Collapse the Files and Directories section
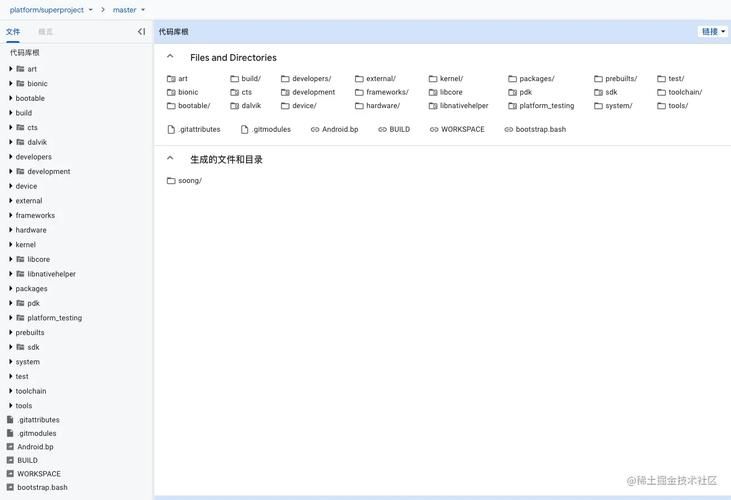The image size is (731, 500). click(x=170, y=57)
